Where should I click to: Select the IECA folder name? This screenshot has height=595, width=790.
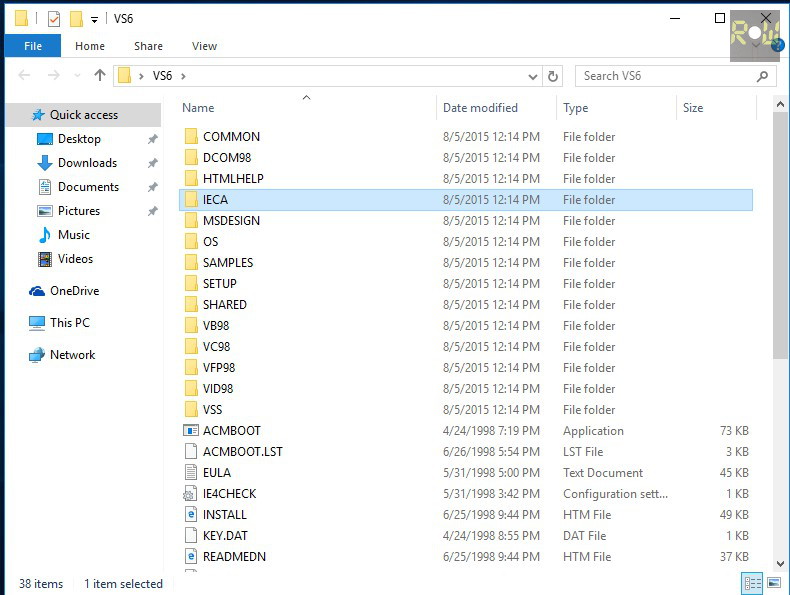(215, 200)
